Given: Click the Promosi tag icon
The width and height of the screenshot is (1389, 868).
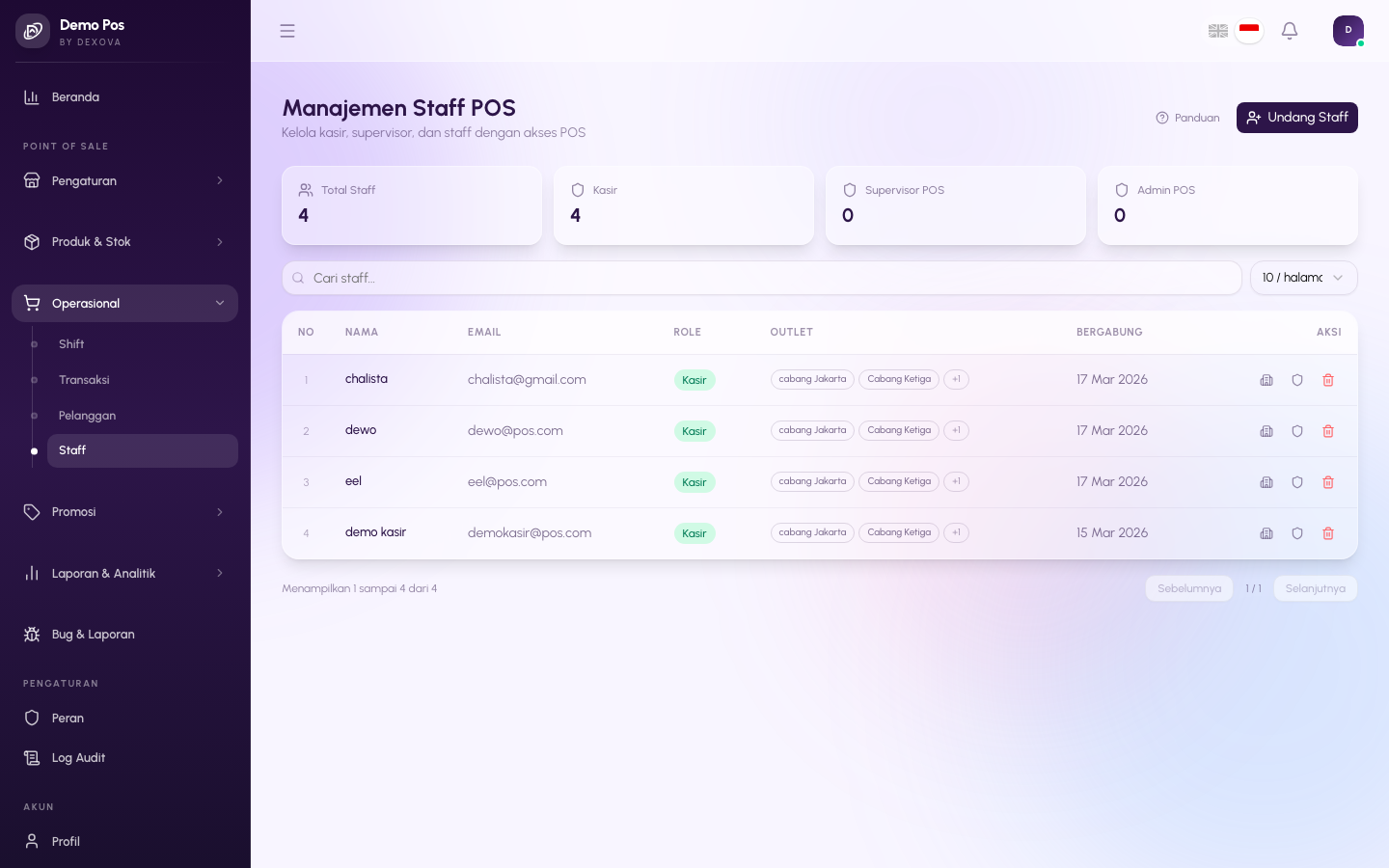Looking at the screenshot, I should [32, 512].
